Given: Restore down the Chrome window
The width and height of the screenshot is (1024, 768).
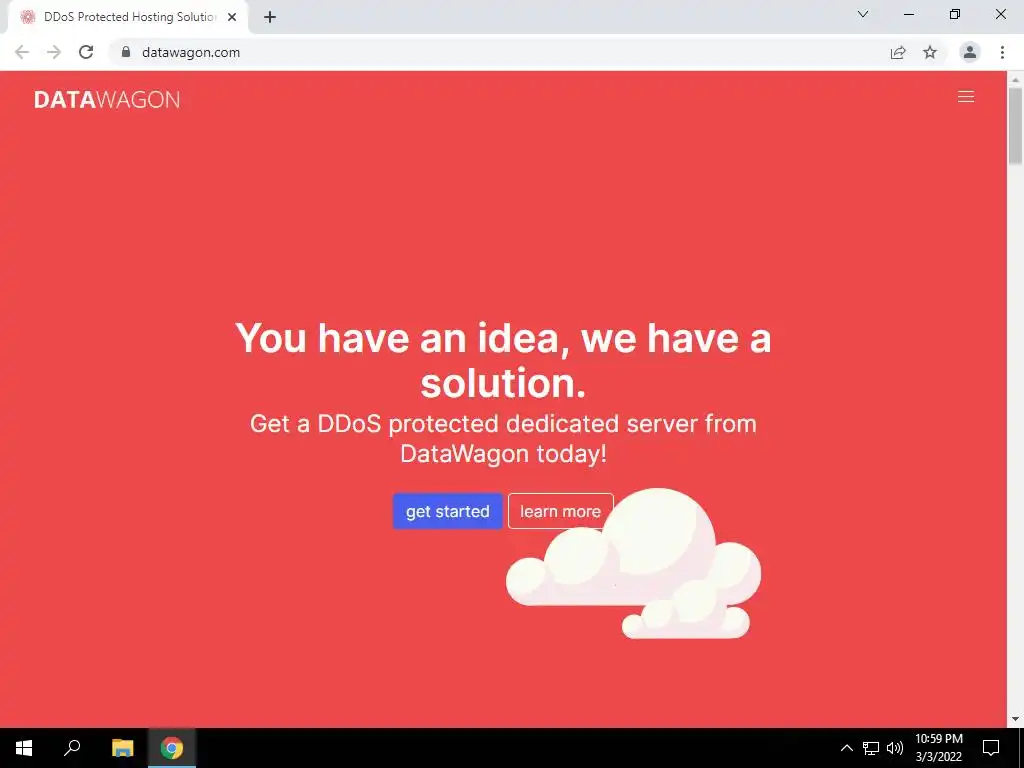Looking at the screenshot, I should (955, 14).
